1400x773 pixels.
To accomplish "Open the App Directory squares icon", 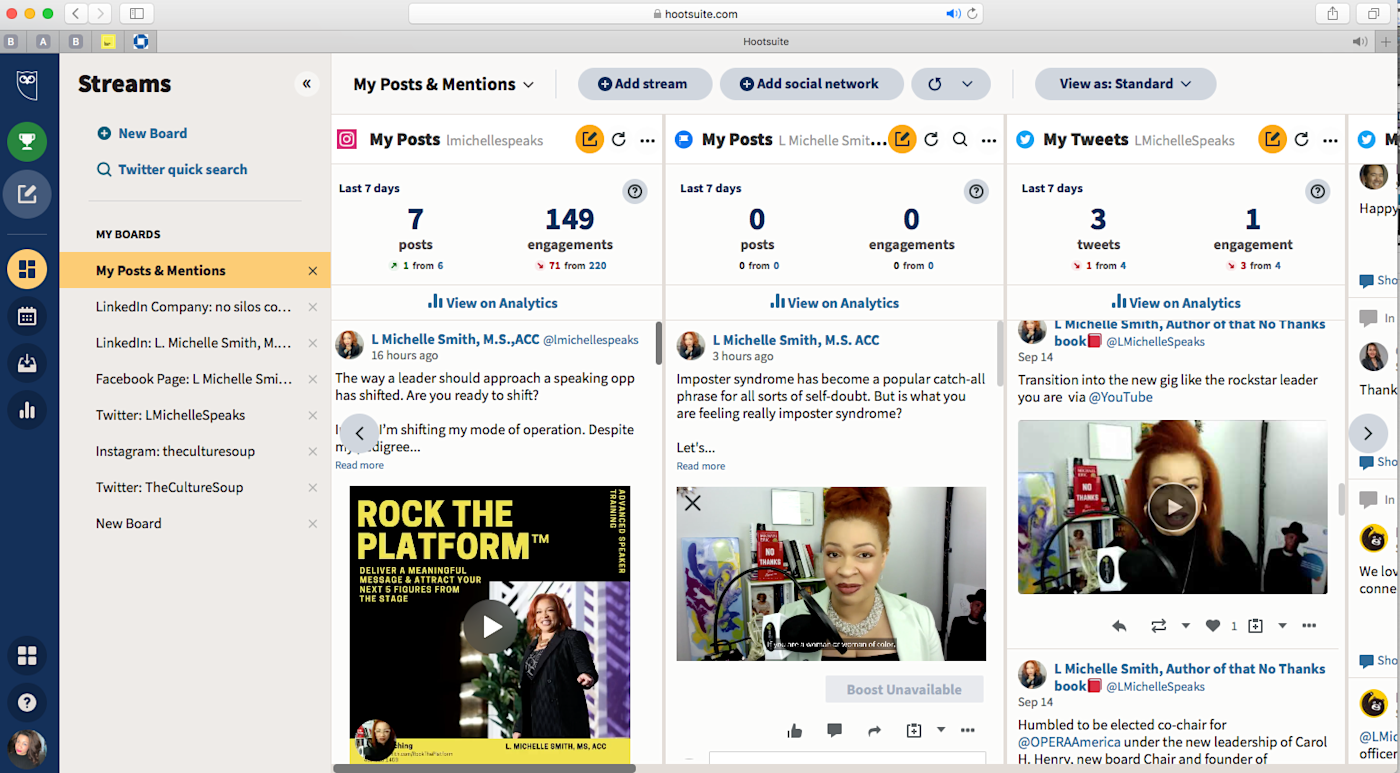I will [27, 656].
